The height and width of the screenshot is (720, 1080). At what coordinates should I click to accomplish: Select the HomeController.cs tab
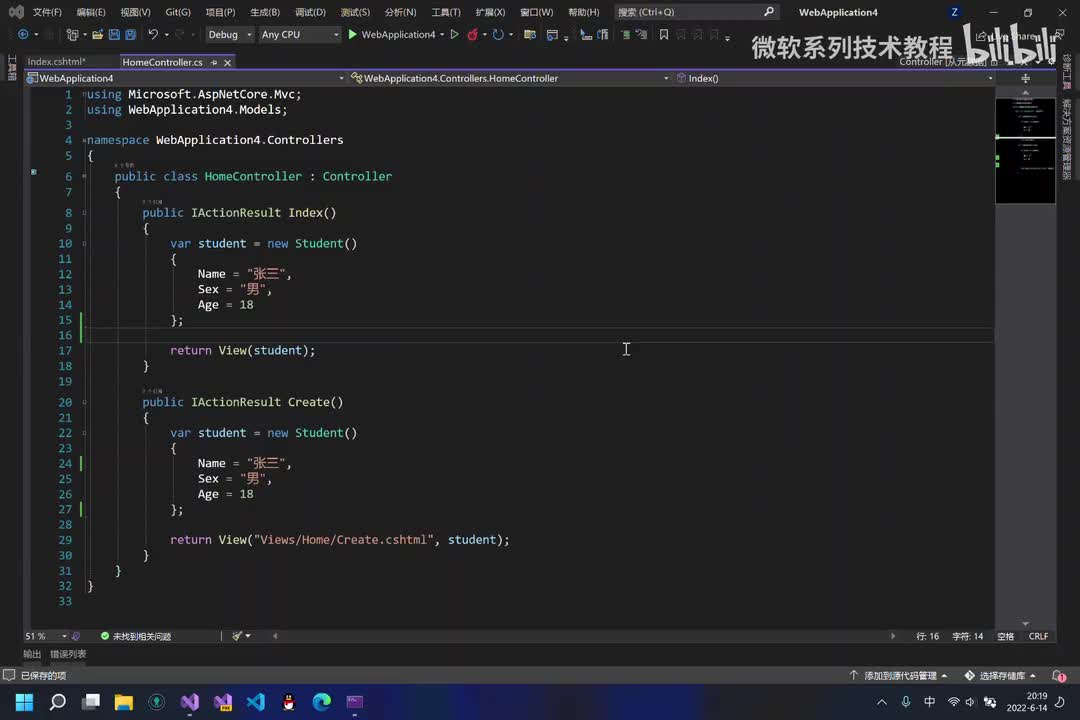[163, 62]
